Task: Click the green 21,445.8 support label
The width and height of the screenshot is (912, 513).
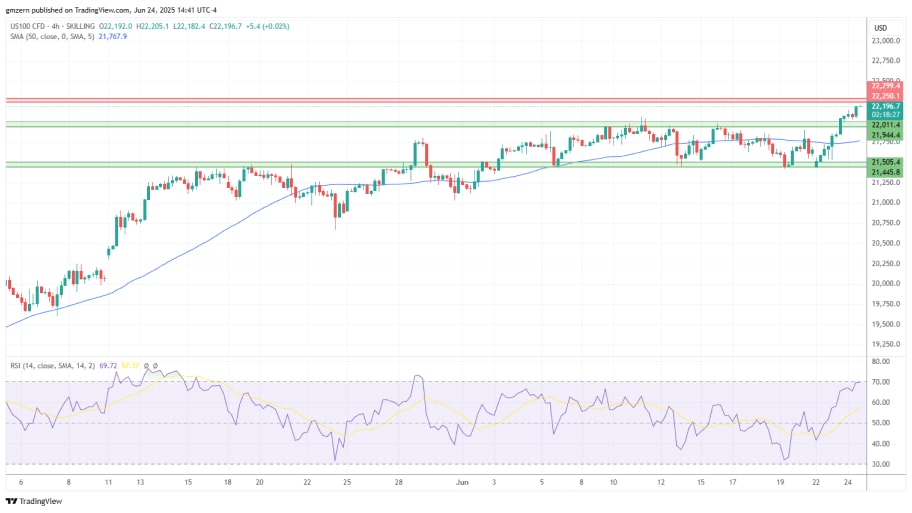Action: (x=885, y=171)
